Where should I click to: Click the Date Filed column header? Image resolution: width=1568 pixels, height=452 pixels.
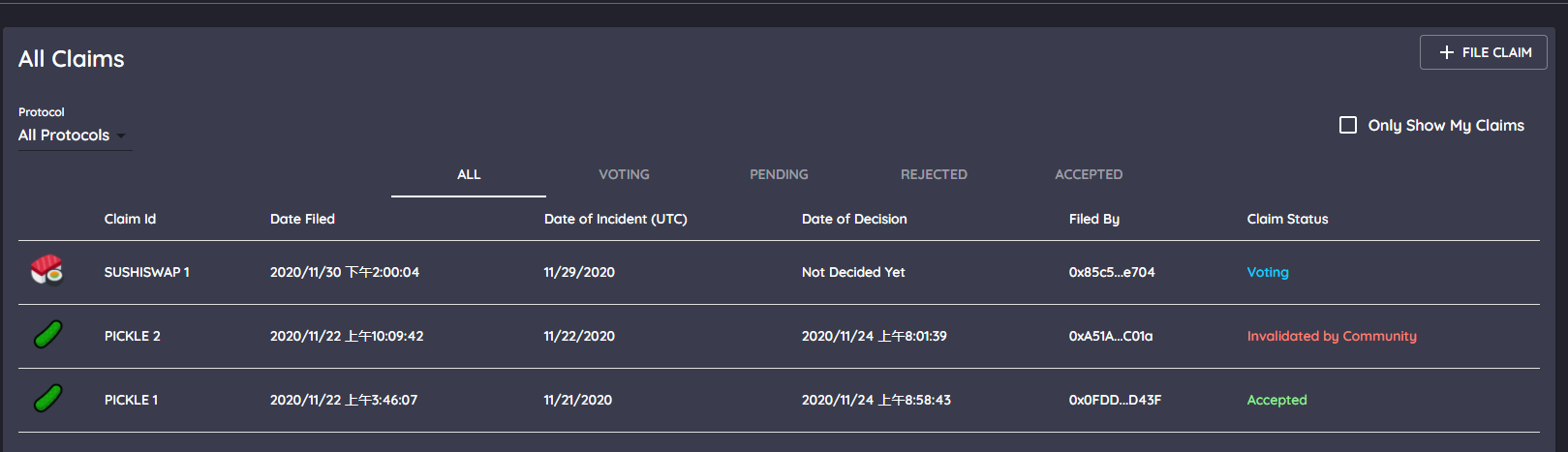[302, 219]
